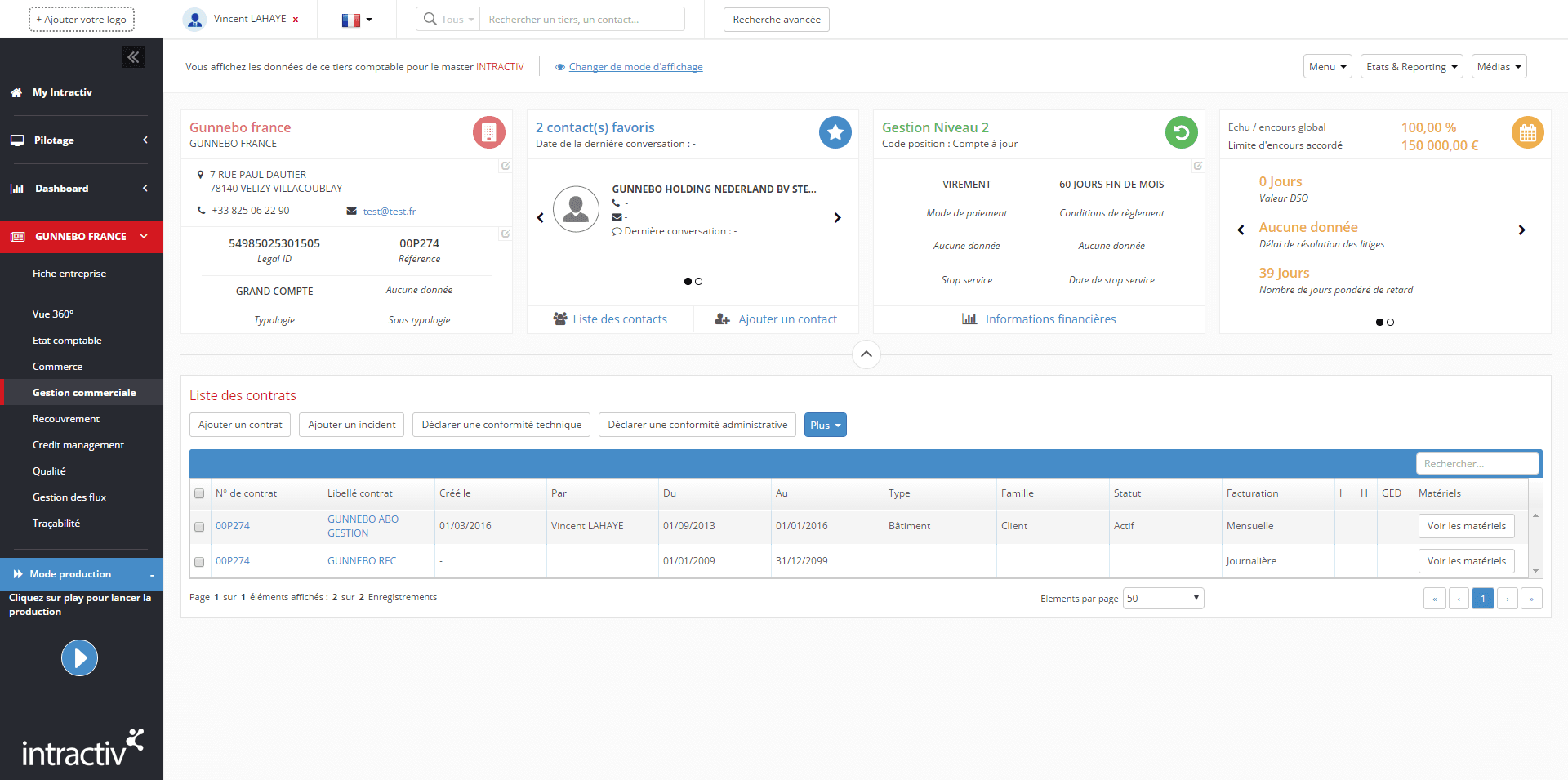Image resolution: width=1568 pixels, height=780 pixels.
Task: Open the Plus dropdown in contract actions
Action: pos(825,425)
